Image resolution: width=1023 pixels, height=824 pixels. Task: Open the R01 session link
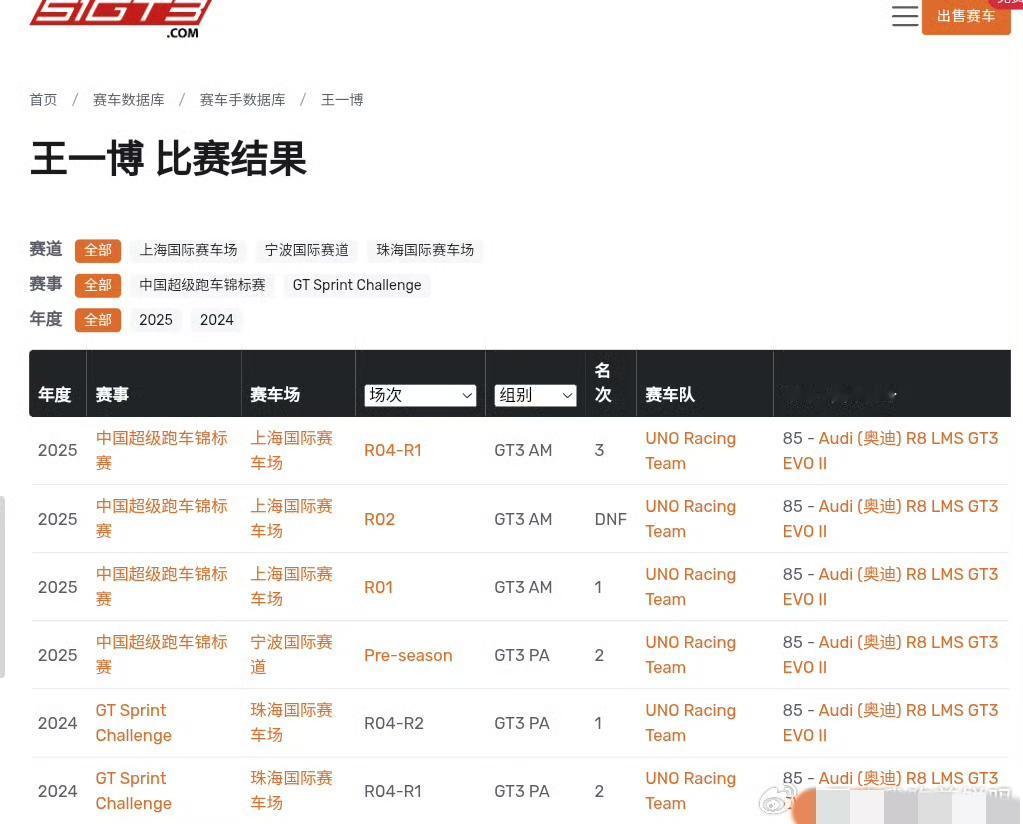378,587
